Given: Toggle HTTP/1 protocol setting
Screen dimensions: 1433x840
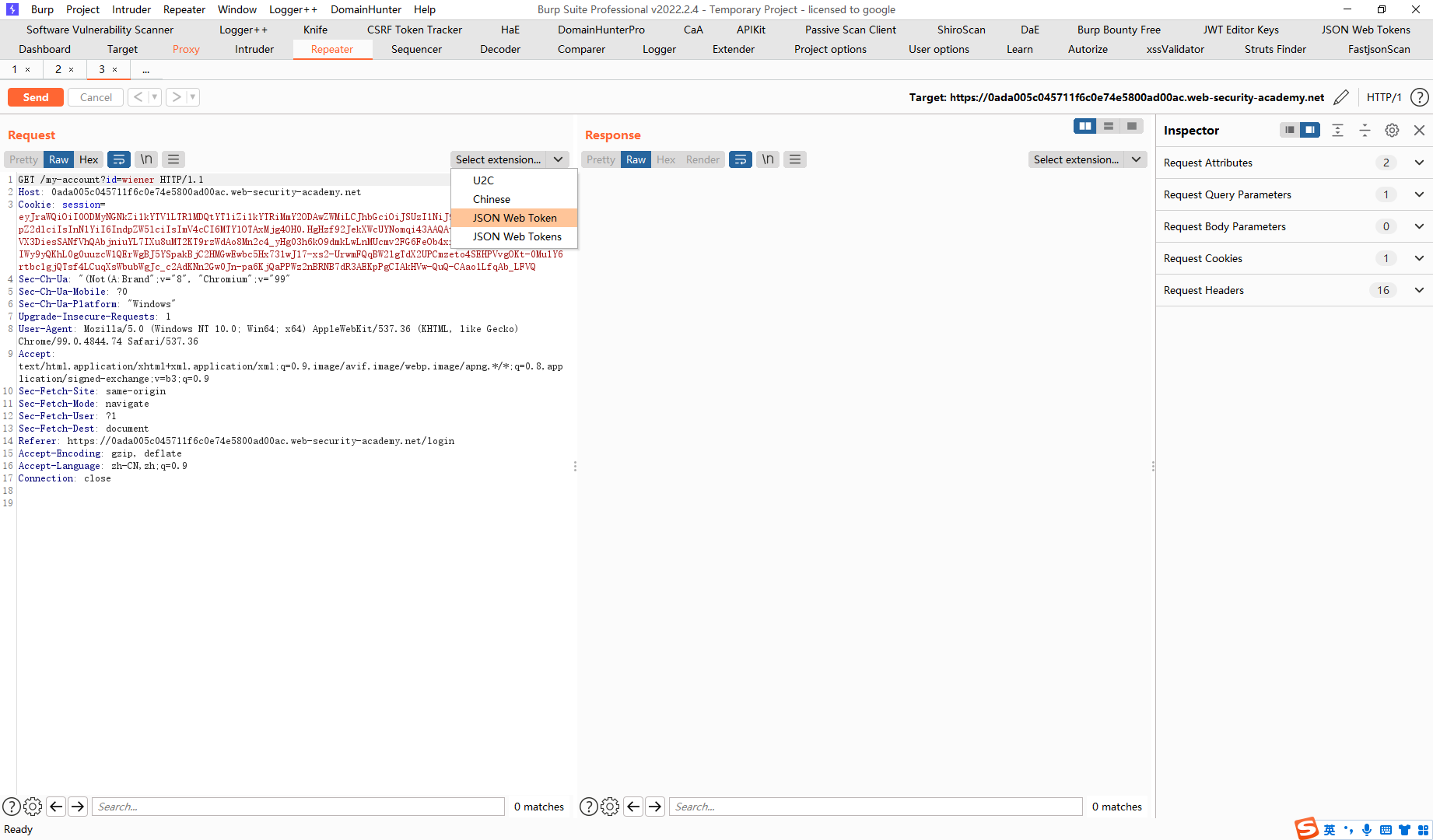Looking at the screenshot, I should (1384, 97).
